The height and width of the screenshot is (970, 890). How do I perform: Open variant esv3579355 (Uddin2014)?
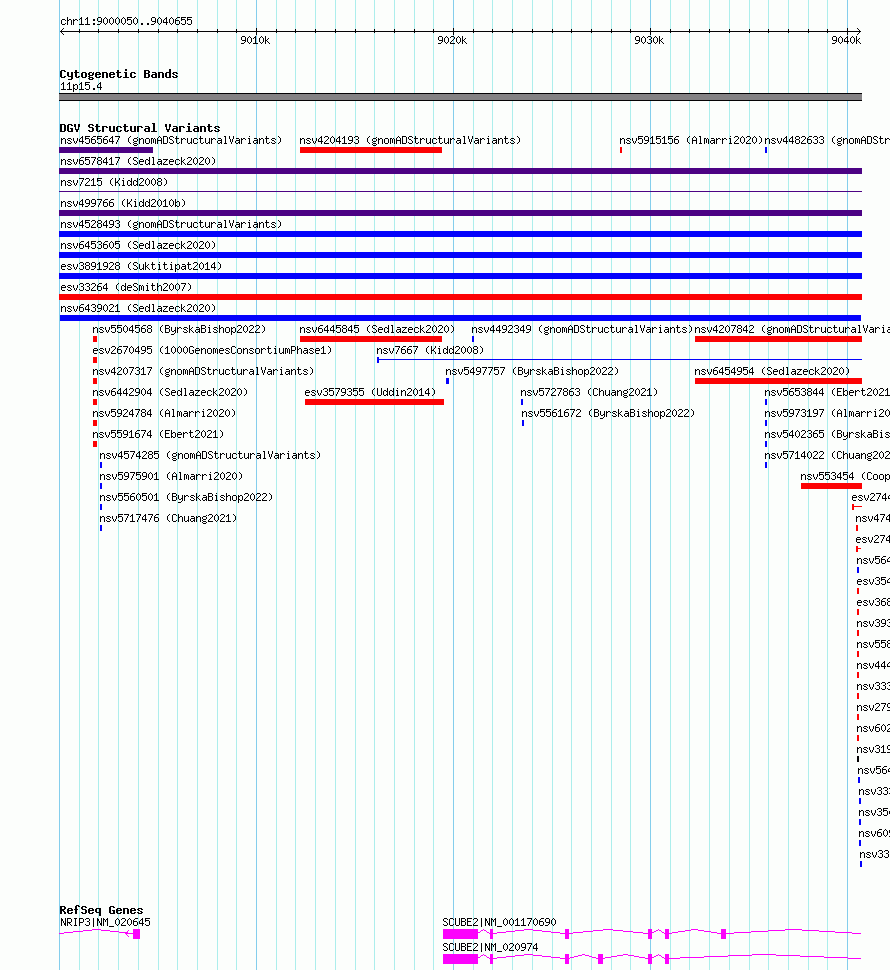point(370,393)
